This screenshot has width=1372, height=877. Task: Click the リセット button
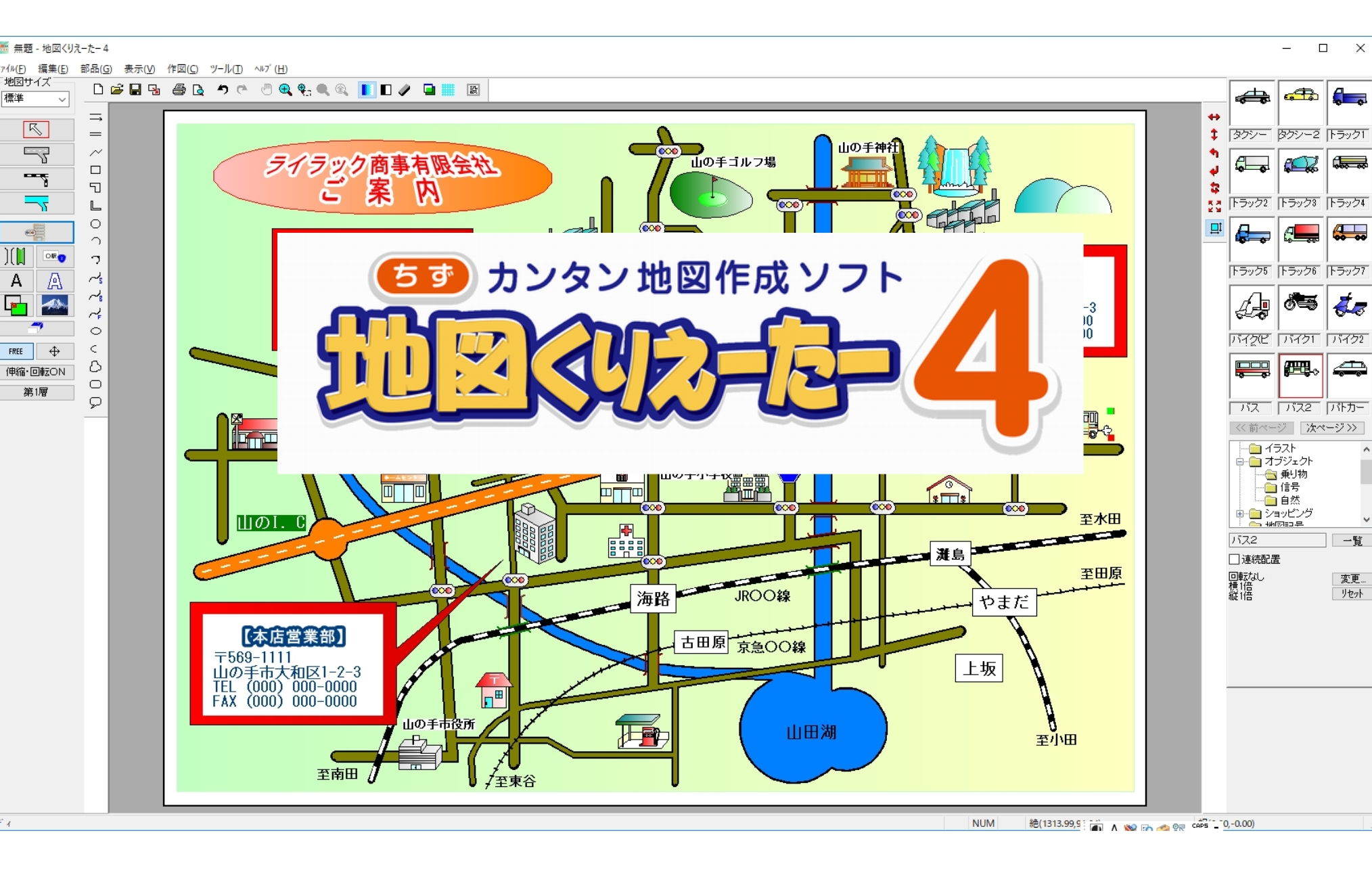tap(1352, 593)
